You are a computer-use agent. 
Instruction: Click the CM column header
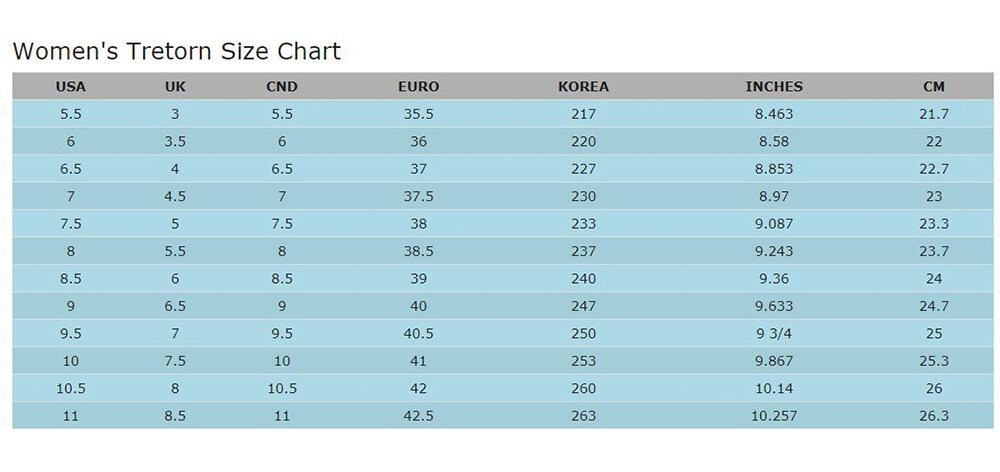[x=934, y=87]
